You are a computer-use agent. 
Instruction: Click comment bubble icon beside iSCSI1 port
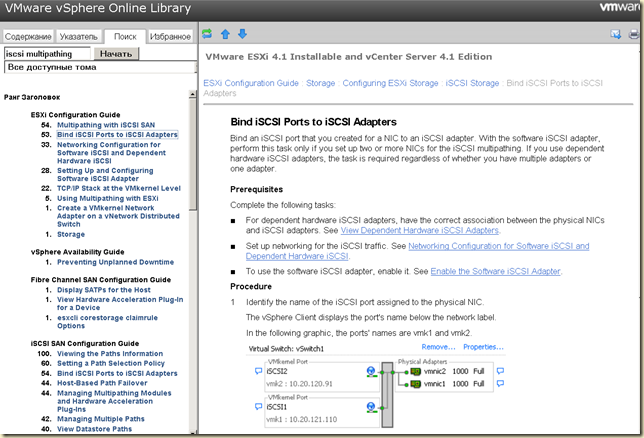258,406
